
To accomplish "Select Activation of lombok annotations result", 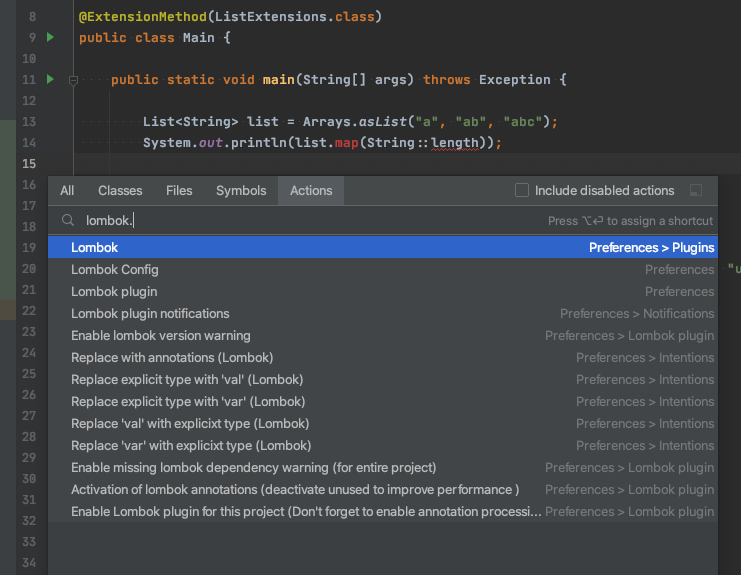I will pyautogui.click(x=383, y=489).
